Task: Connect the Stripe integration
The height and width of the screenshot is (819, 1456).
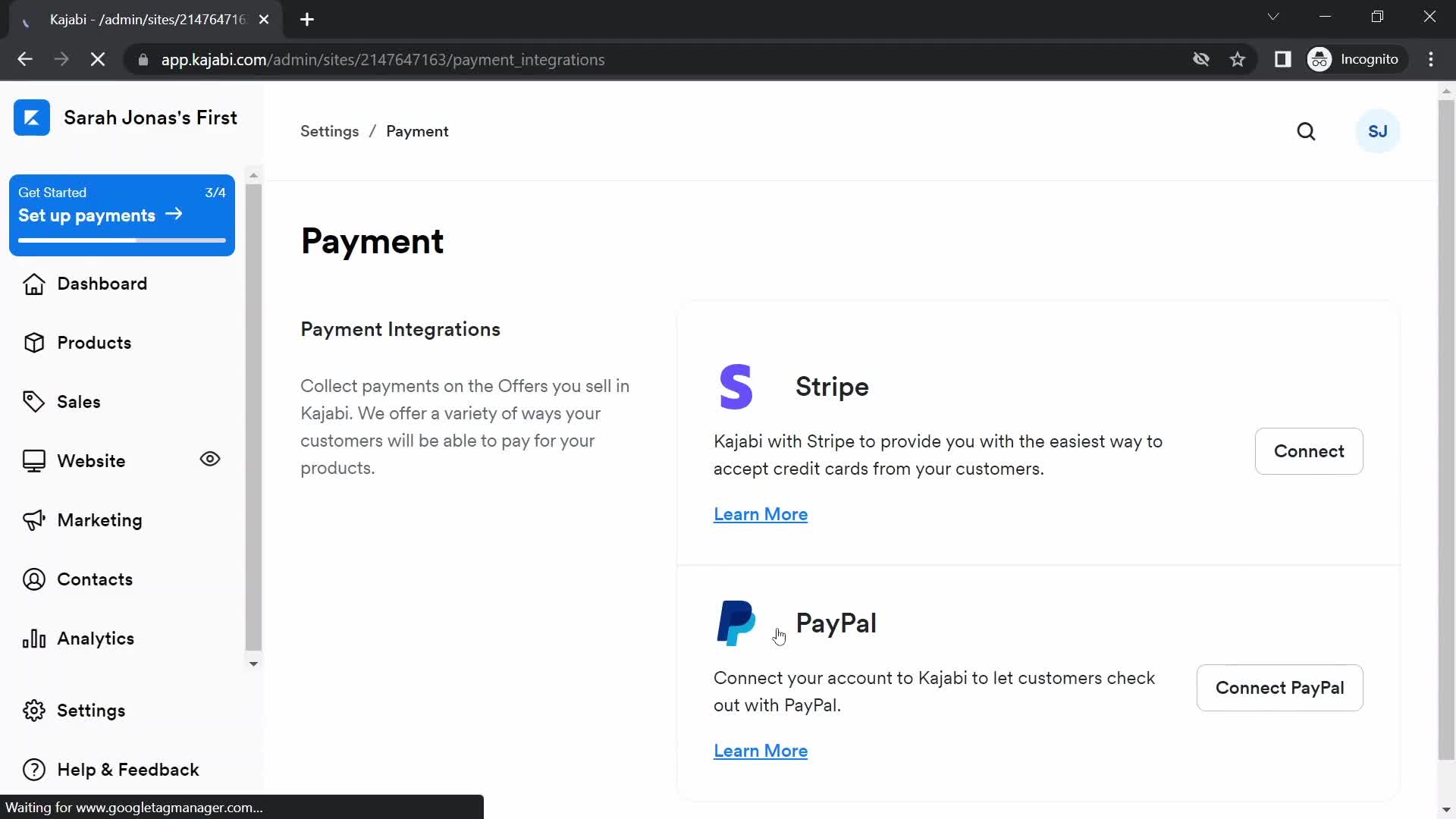Action: point(1309,451)
